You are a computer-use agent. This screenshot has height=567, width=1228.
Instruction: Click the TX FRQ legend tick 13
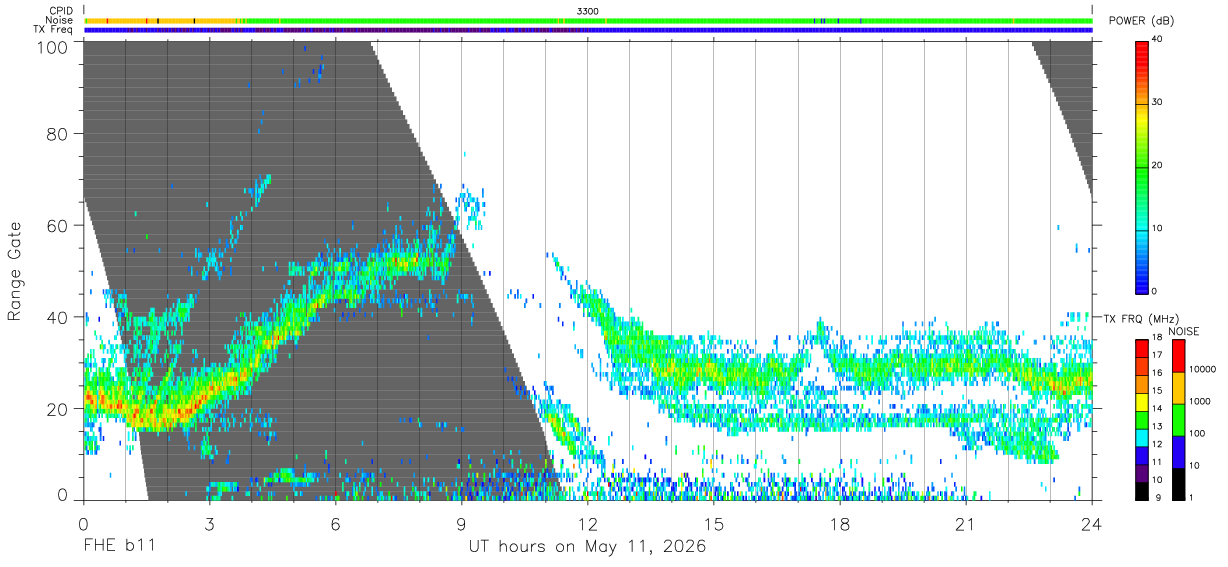(1159, 425)
